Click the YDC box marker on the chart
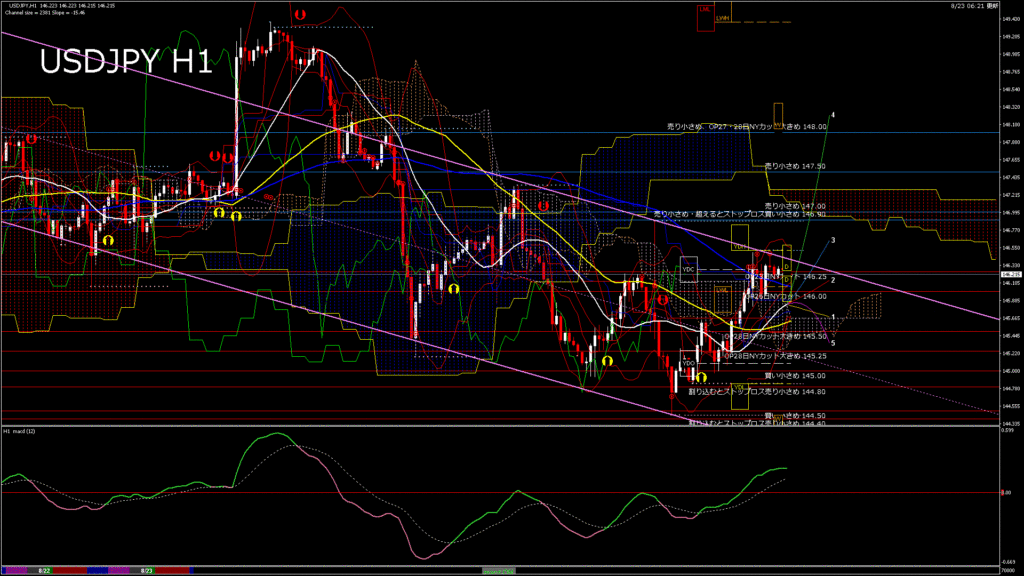Screen dimensions: 1024x576 point(688,268)
